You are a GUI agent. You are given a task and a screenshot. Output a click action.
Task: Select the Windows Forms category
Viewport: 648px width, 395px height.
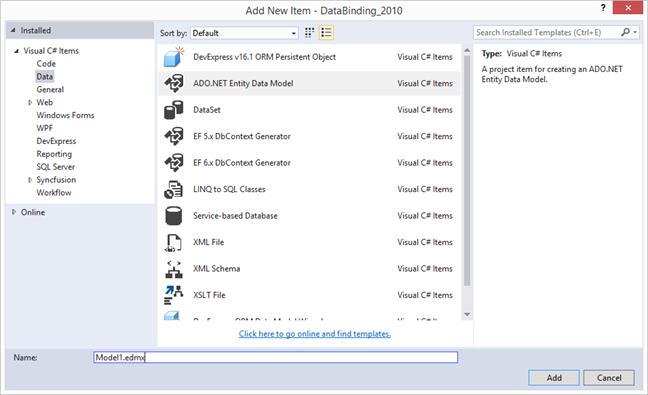(65, 115)
